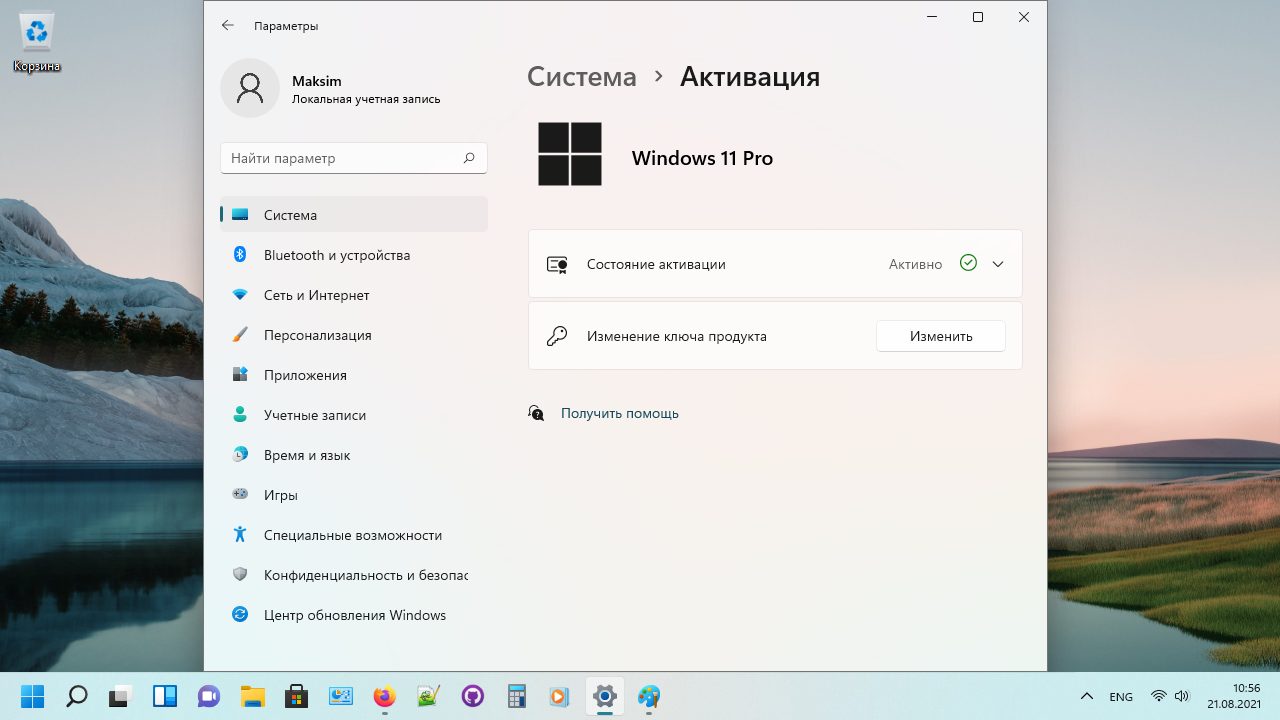Open Bluetooth и устройства section

[354, 255]
